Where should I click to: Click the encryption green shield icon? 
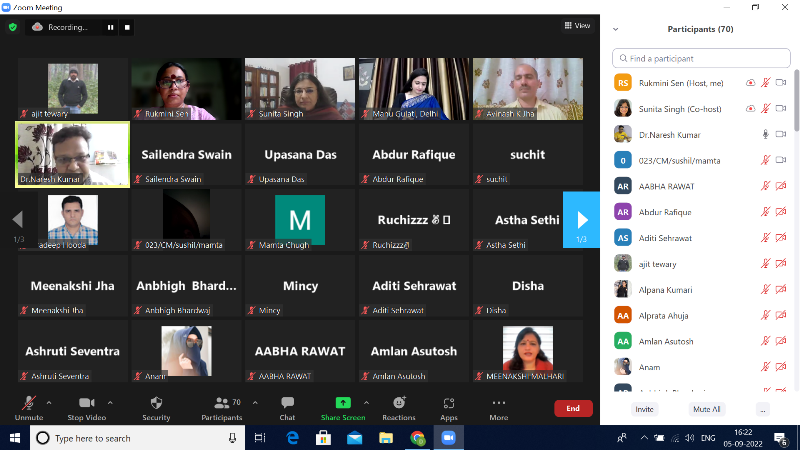coord(13,27)
